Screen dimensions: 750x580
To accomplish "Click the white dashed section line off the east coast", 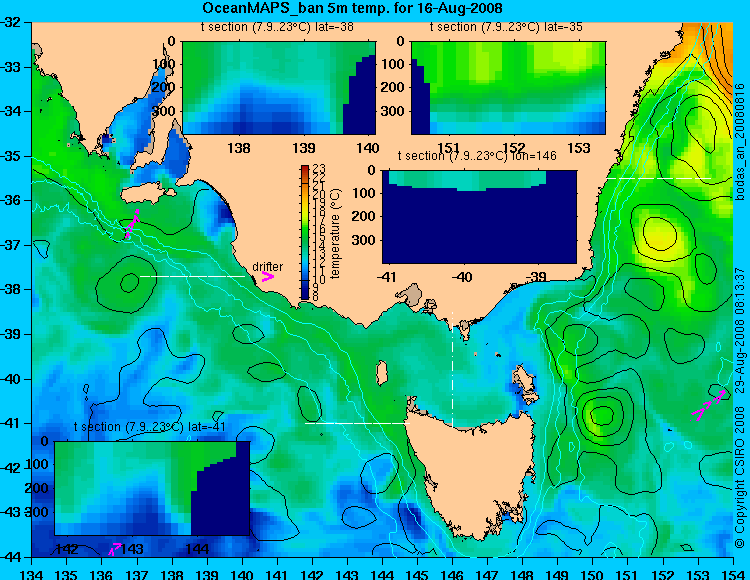I will click(x=659, y=178).
